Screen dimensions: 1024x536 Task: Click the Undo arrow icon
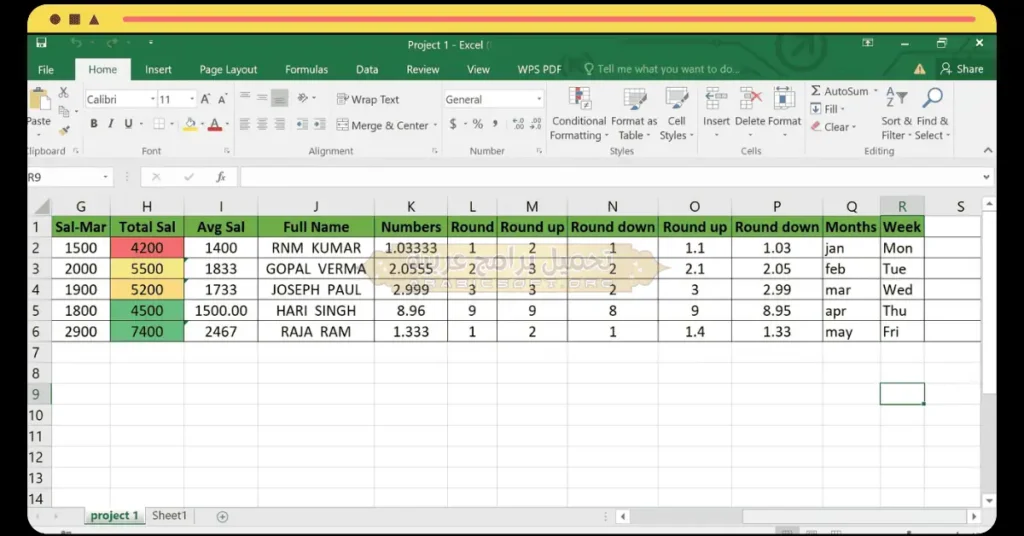point(76,43)
